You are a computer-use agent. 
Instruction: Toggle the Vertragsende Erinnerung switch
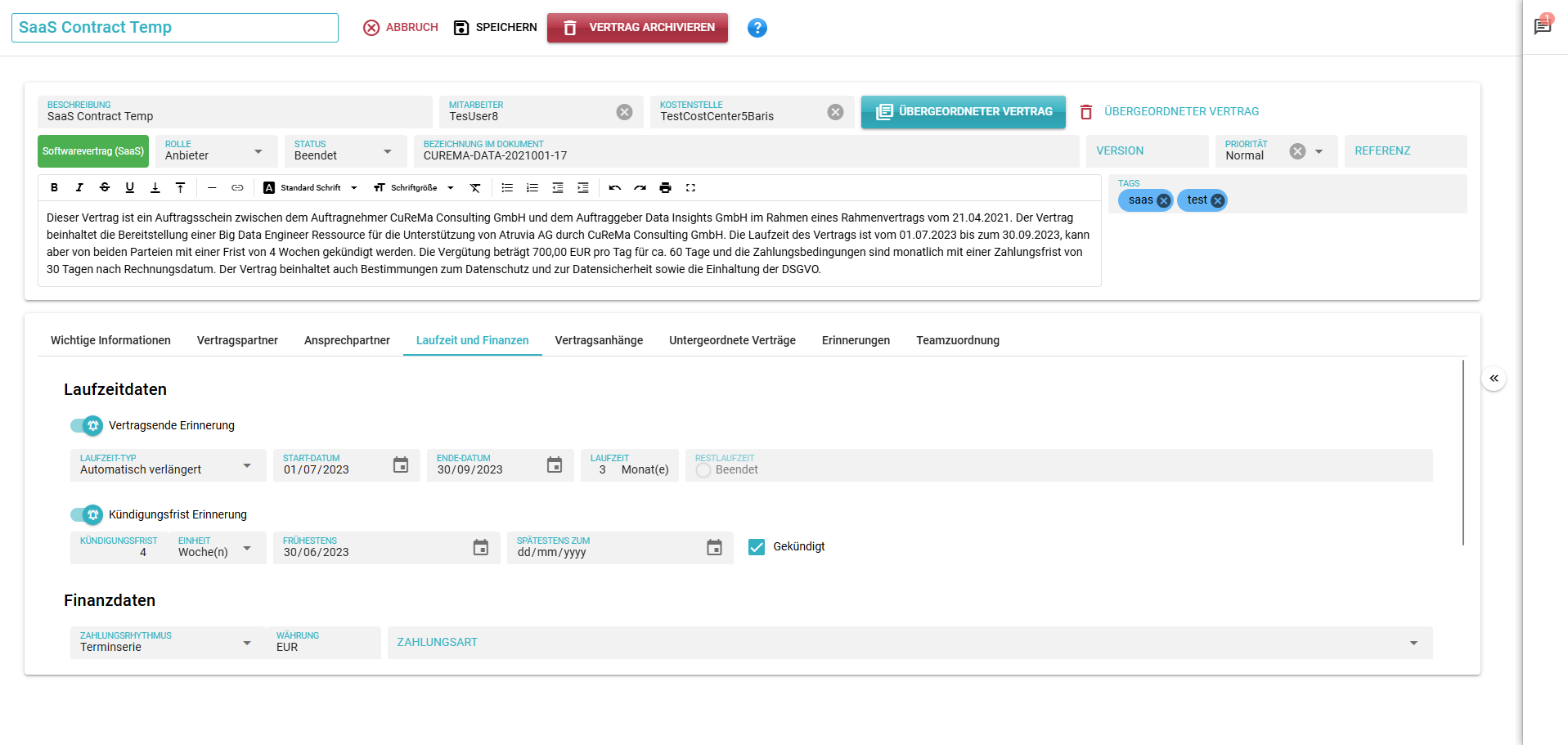pyautogui.click(x=87, y=425)
